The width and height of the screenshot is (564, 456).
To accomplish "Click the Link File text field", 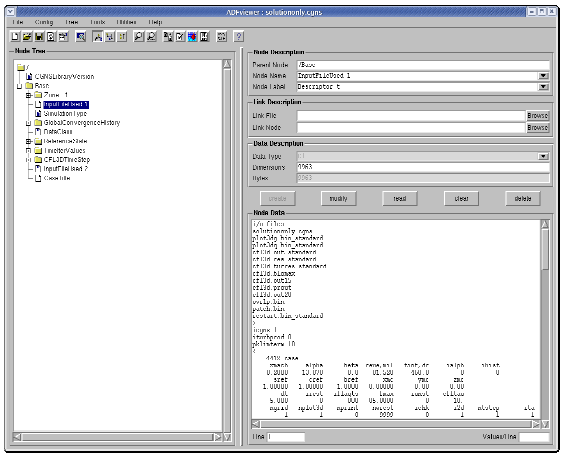I will tap(411, 116).
